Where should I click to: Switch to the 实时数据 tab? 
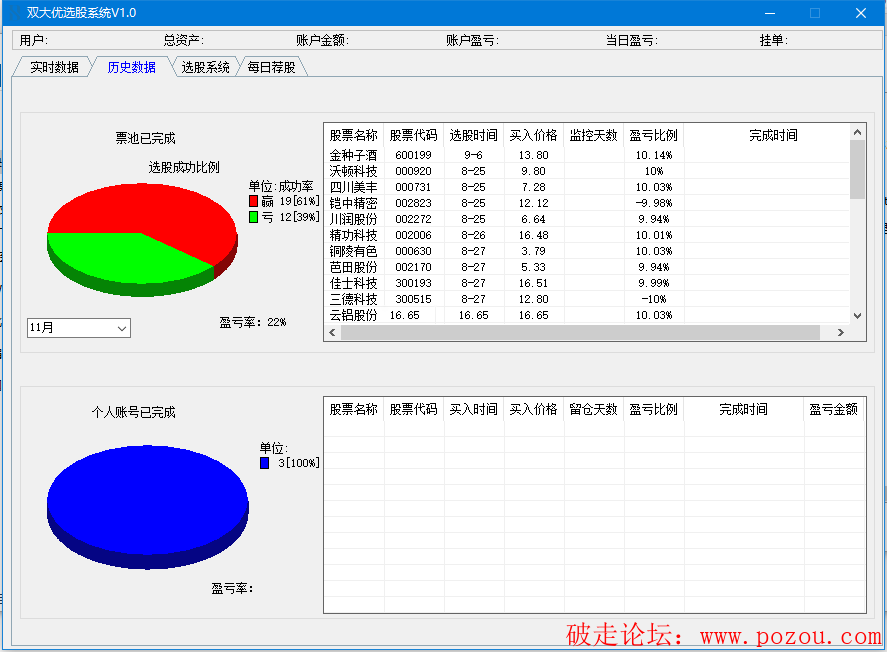(54, 67)
